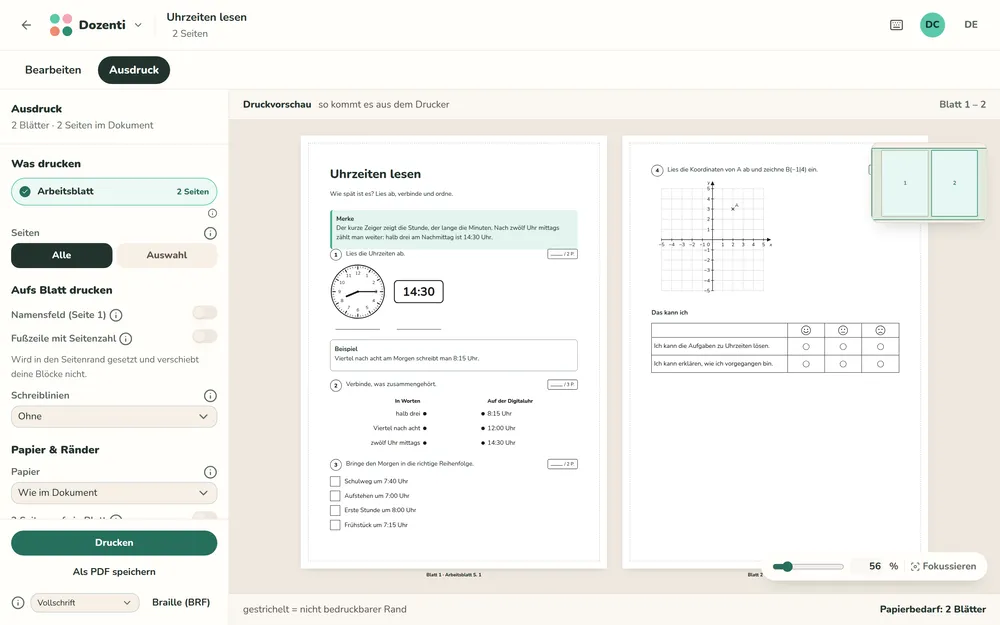Switch language via DE button

pos(971,25)
